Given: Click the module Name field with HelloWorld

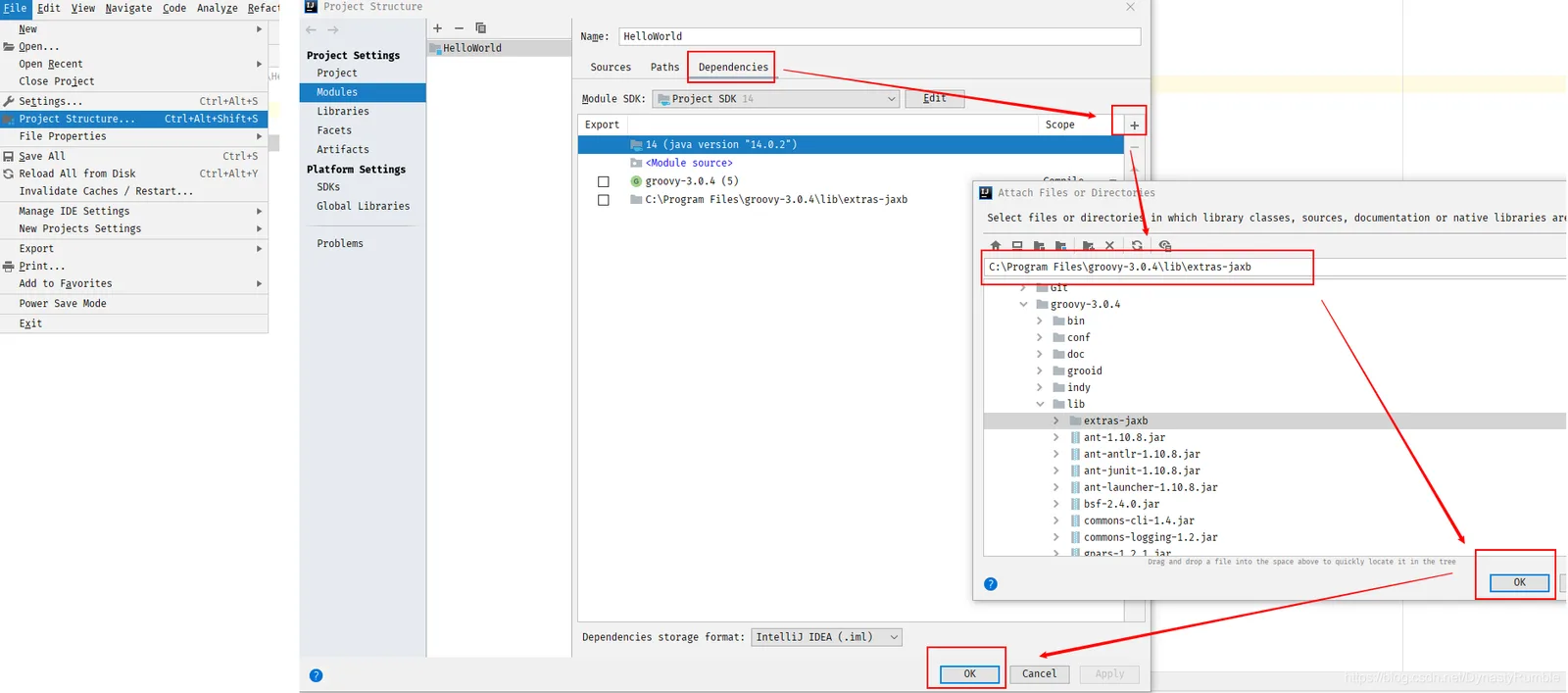Looking at the screenshot, I should 879,36.
